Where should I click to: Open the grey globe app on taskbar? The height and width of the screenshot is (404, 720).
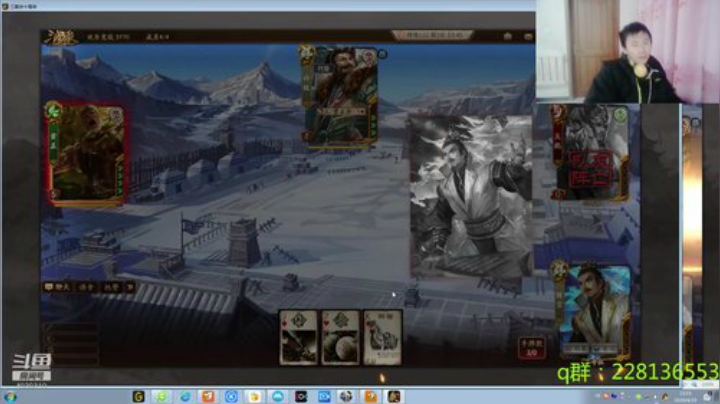347,396
